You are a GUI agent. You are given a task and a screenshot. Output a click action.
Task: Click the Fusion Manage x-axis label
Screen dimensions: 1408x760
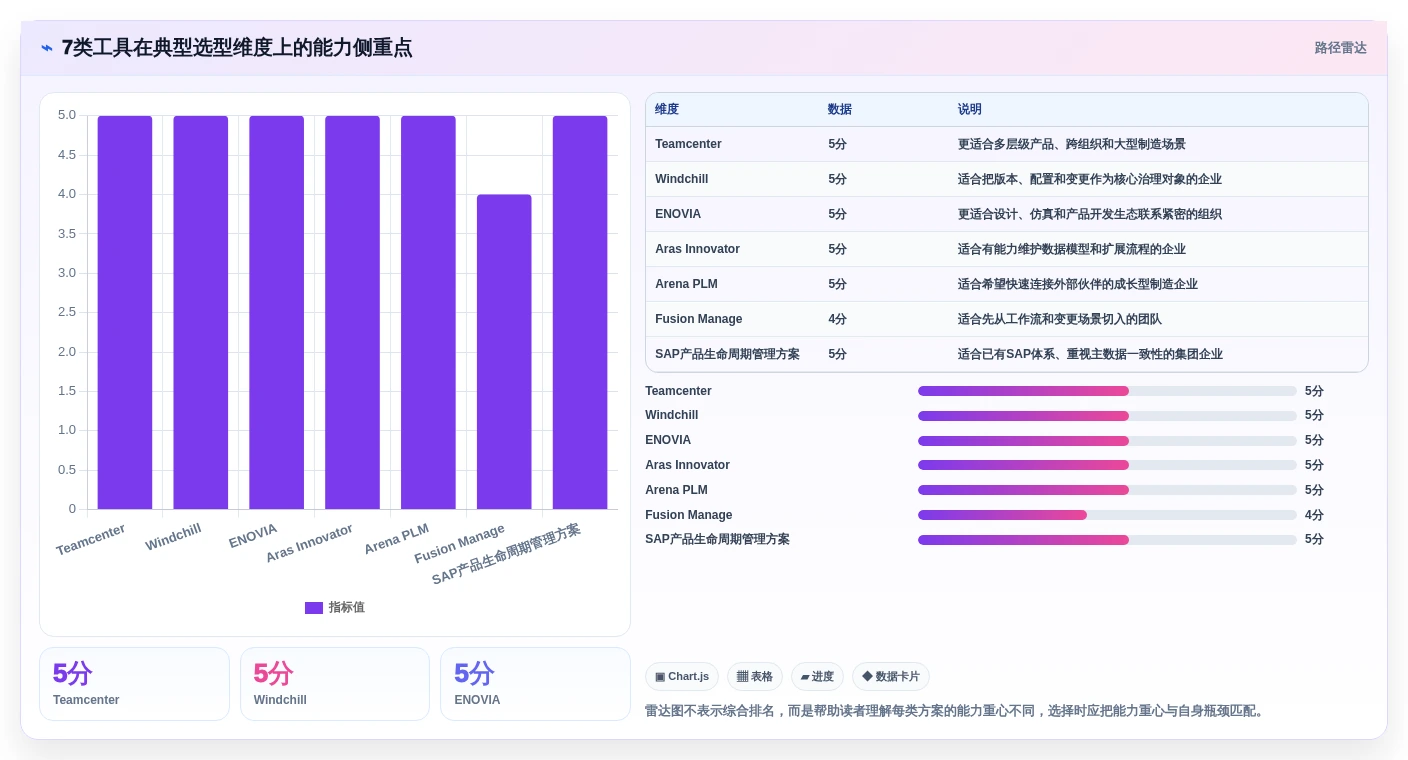pos(460,544)
